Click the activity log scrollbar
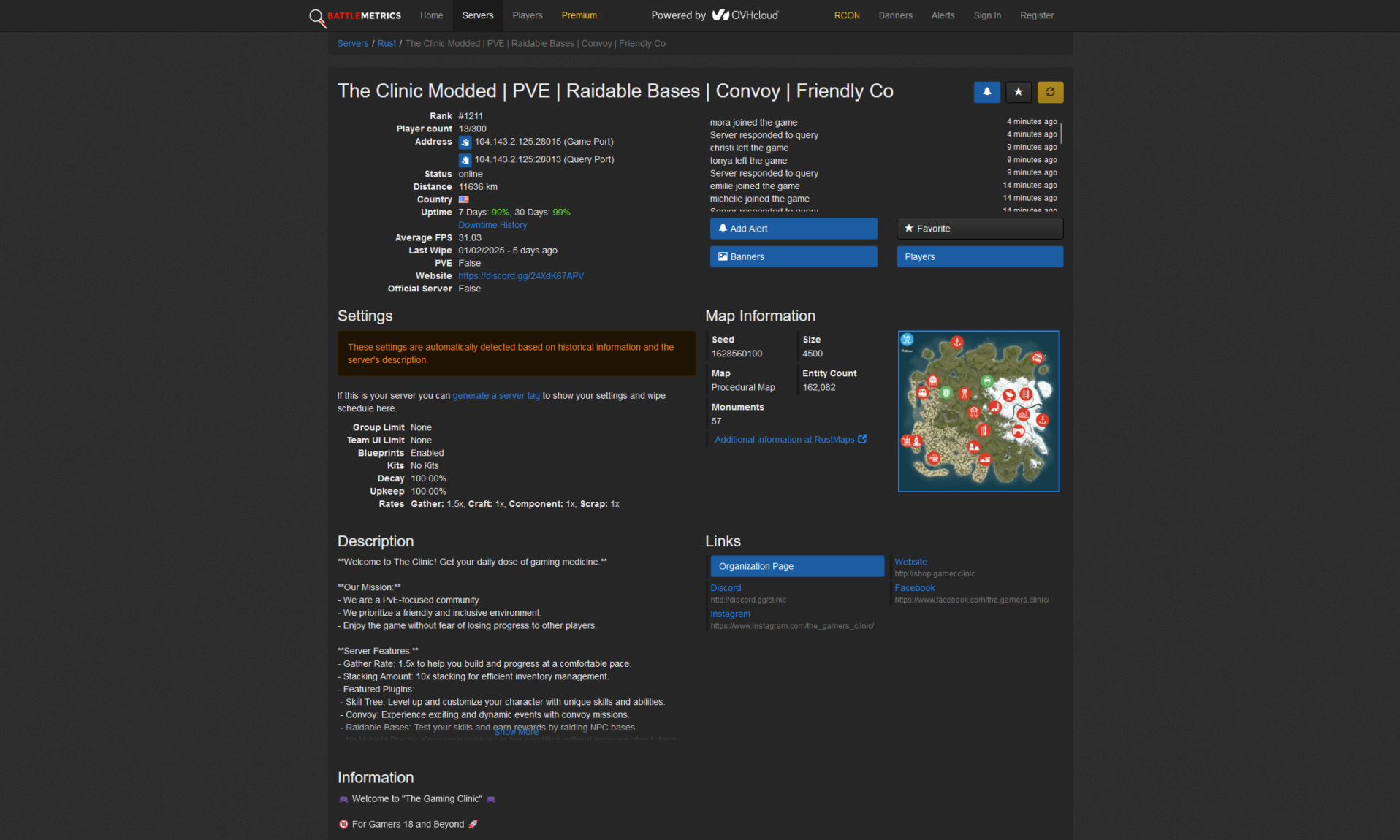The image size is (1400, 840). [x=1060, y=132]
